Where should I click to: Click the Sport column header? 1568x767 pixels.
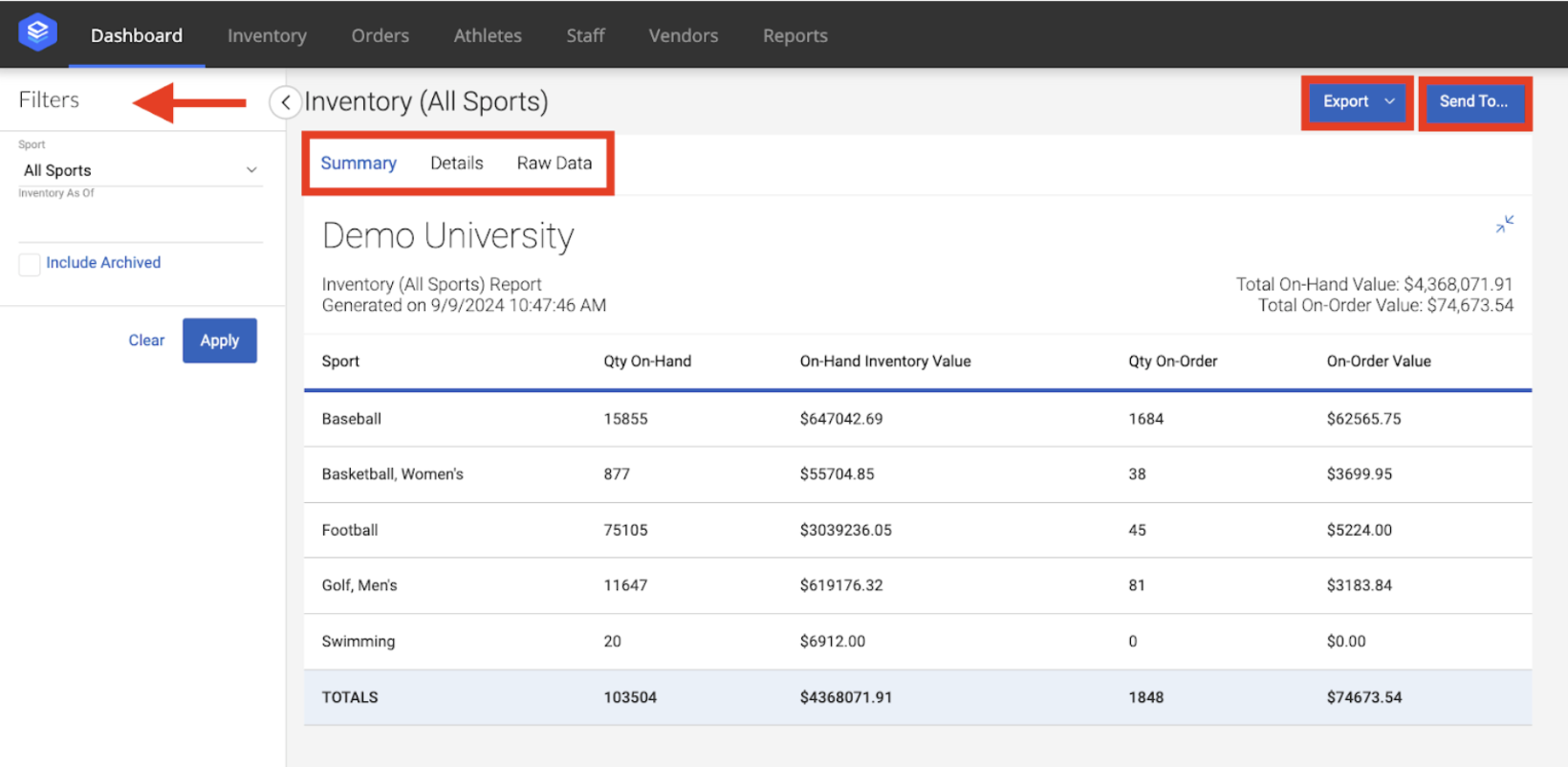(340, 362)
